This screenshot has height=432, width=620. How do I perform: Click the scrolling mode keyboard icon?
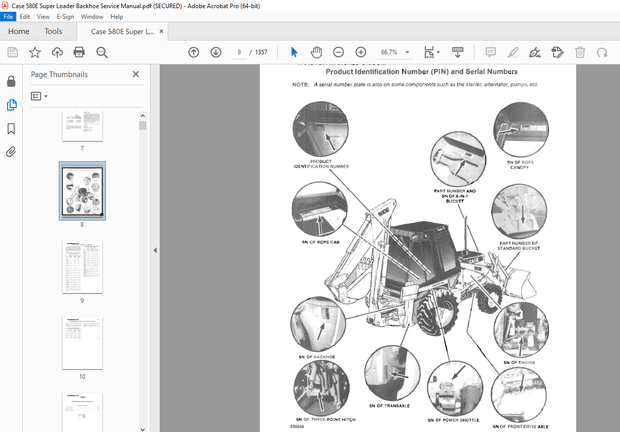457,52
